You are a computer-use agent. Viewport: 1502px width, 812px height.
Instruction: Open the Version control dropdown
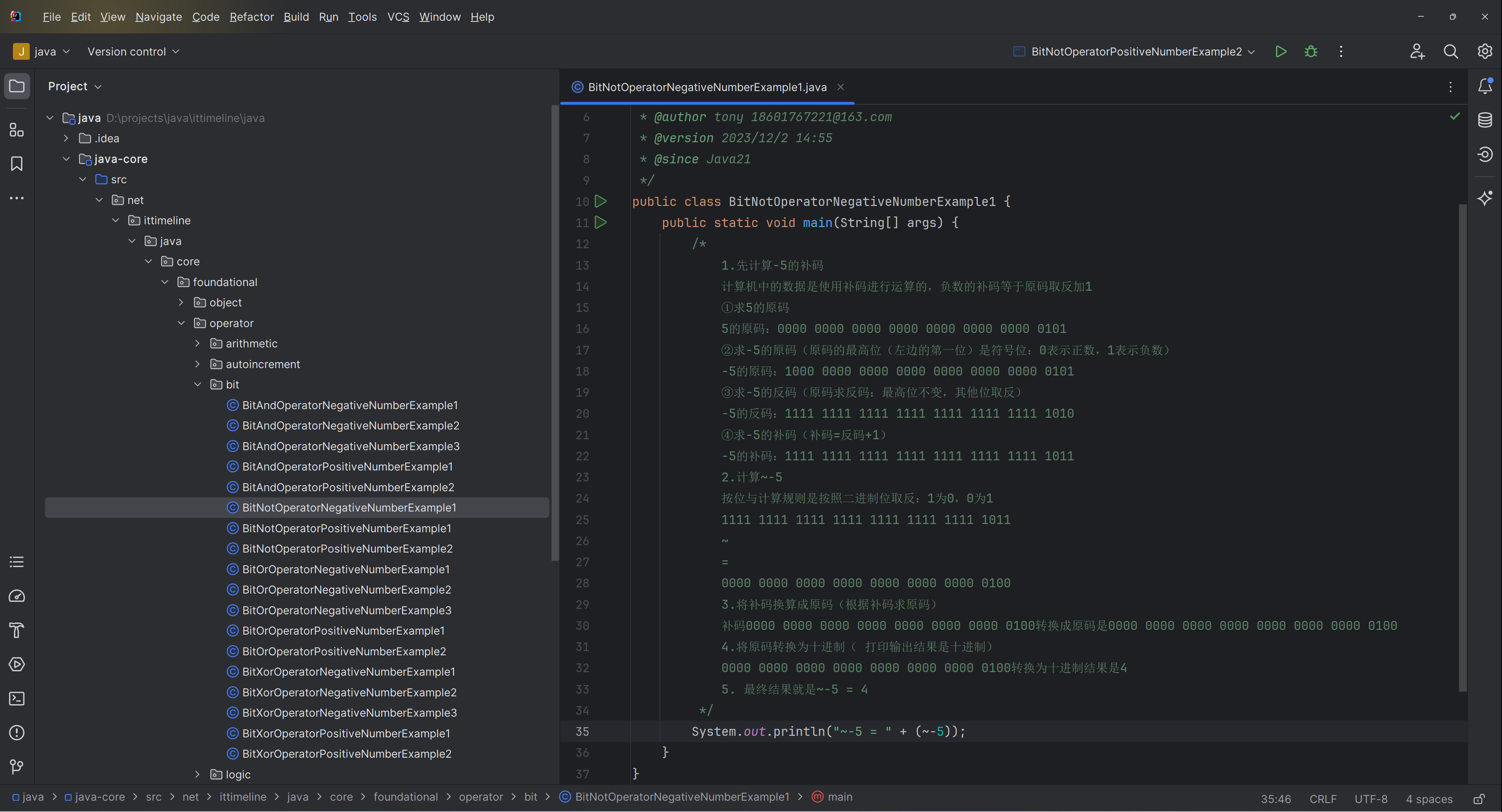pos(133,51)
